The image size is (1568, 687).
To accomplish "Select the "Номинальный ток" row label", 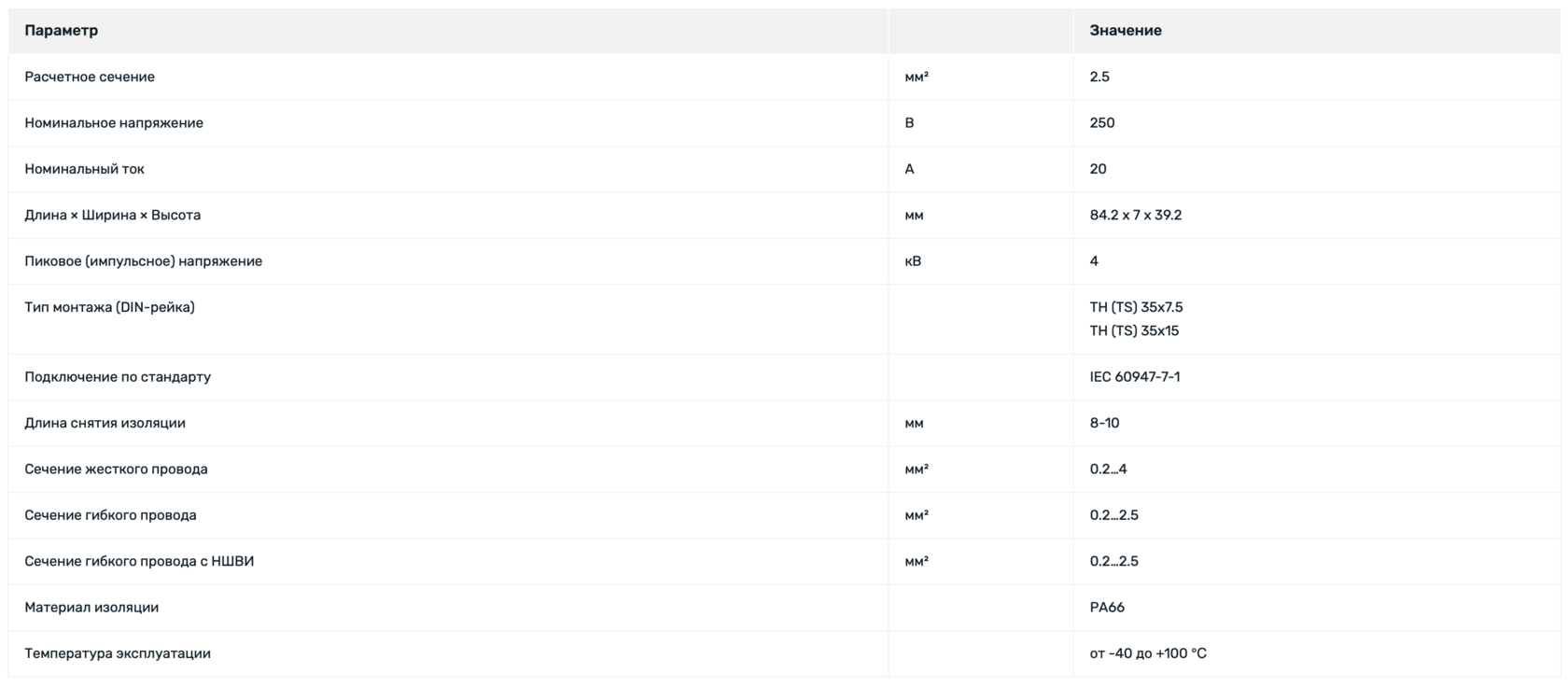I will pos(85,169).
